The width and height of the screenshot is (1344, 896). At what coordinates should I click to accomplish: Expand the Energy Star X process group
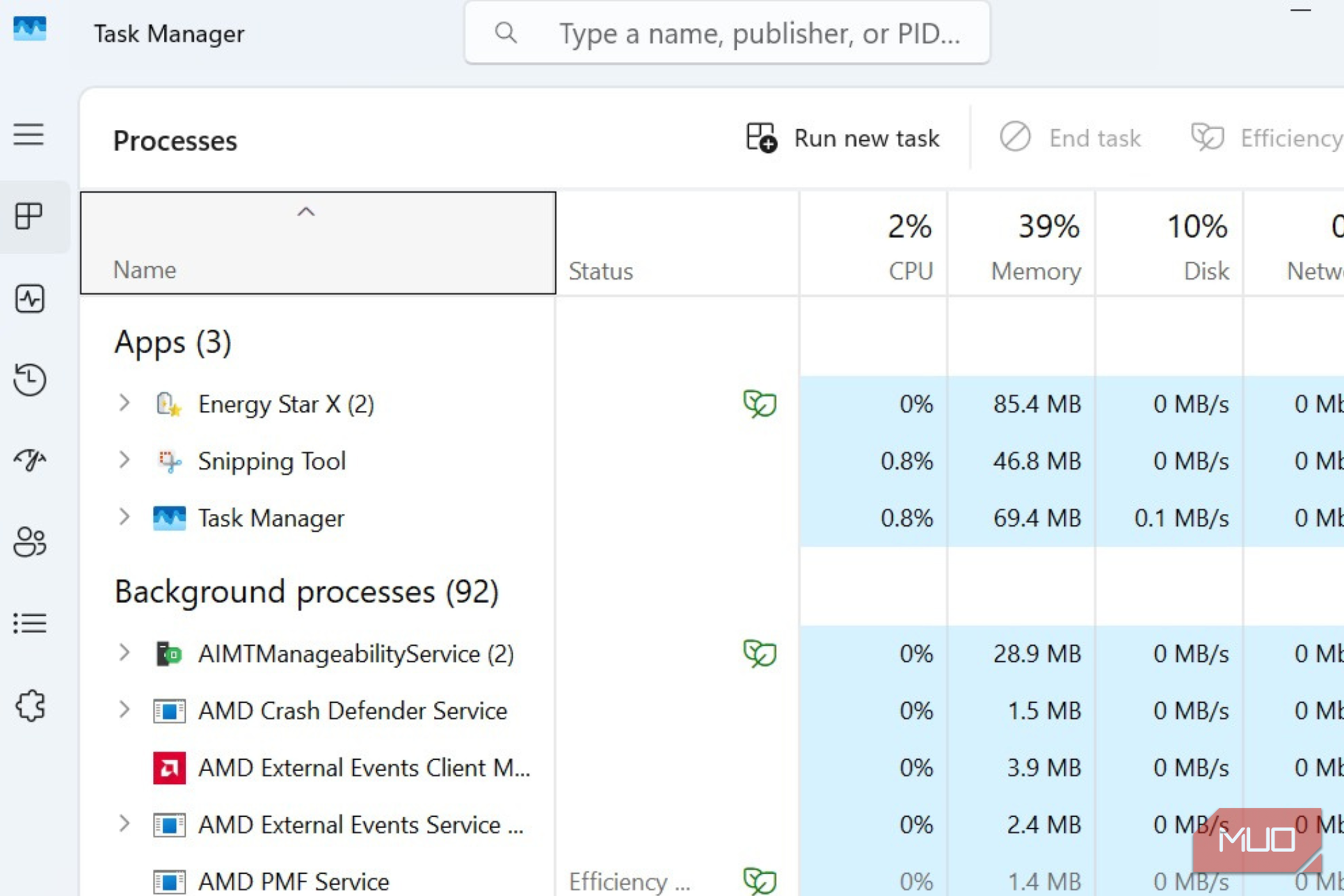124,403
